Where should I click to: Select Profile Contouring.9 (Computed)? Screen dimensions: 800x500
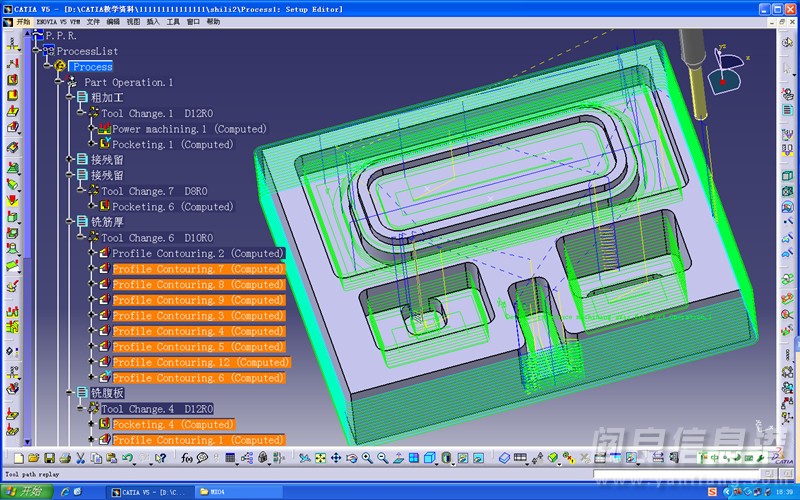click(198, 300)
